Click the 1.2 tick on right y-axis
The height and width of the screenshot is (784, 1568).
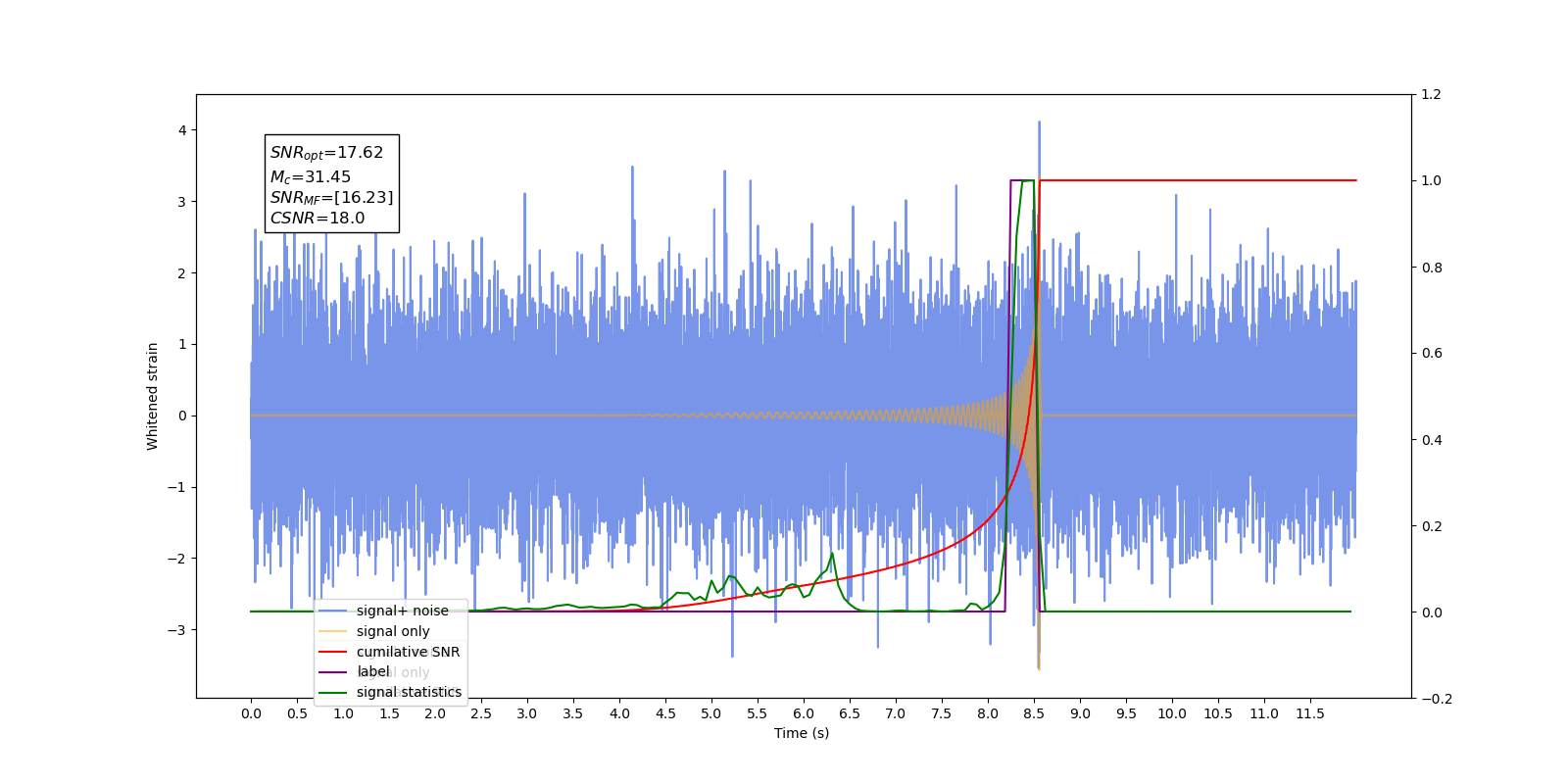pyautogui.click(x=1432, y=95)
